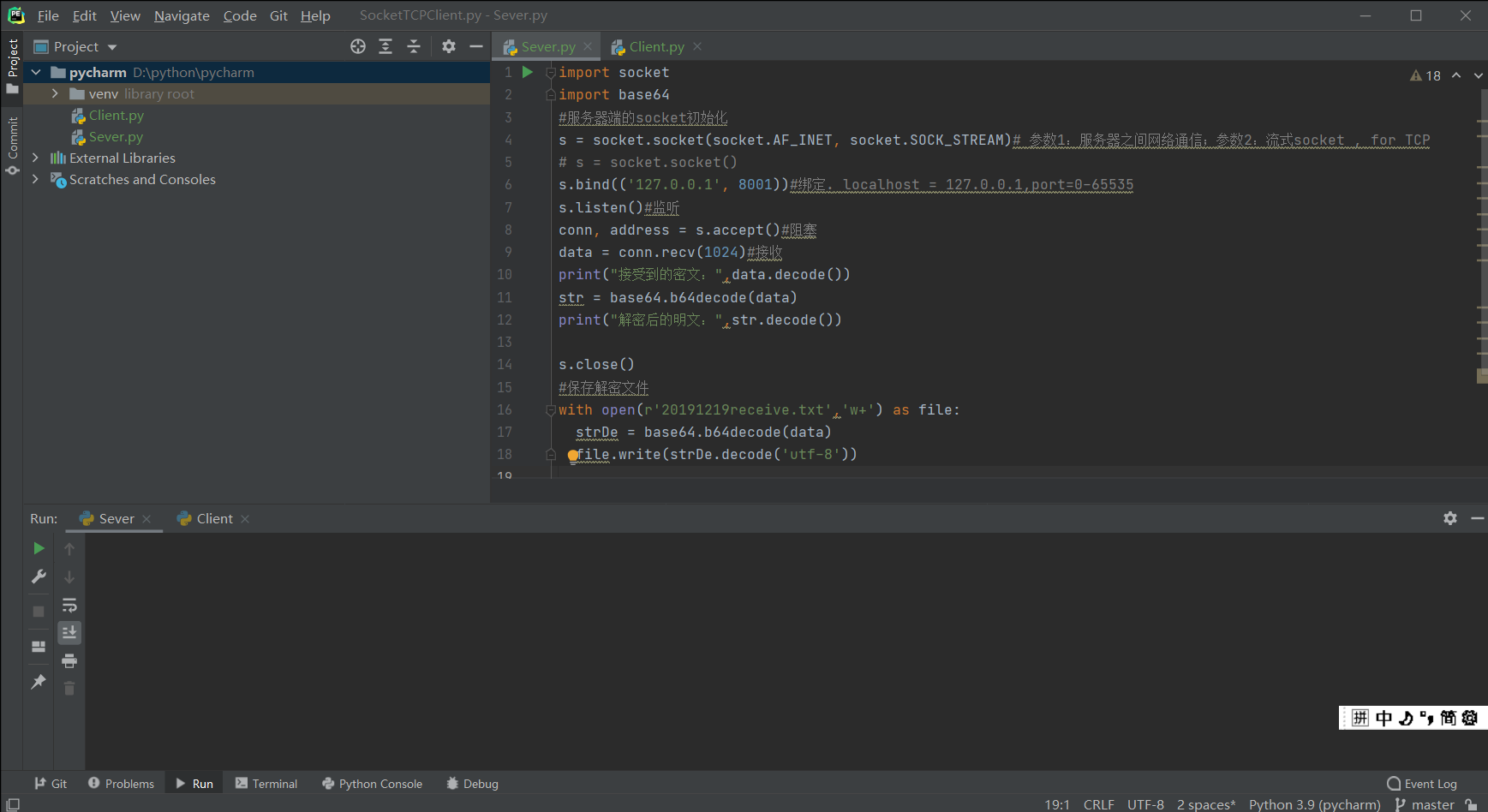Hide the Run tool window
Screen dimensions: 1488x812
click(1478, 518)
